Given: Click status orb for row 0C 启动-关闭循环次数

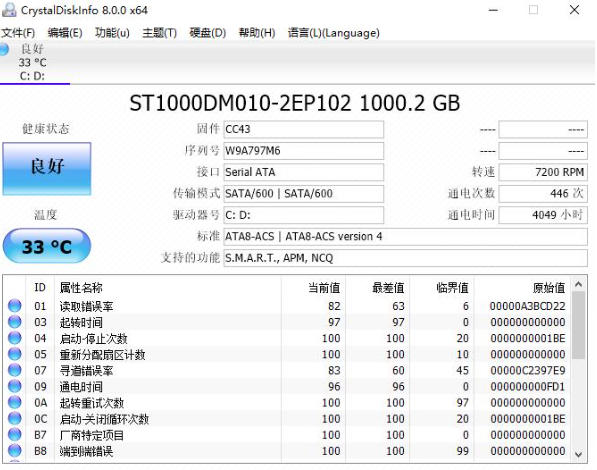Looking at the screenshot, I should (x=14, y=419).
